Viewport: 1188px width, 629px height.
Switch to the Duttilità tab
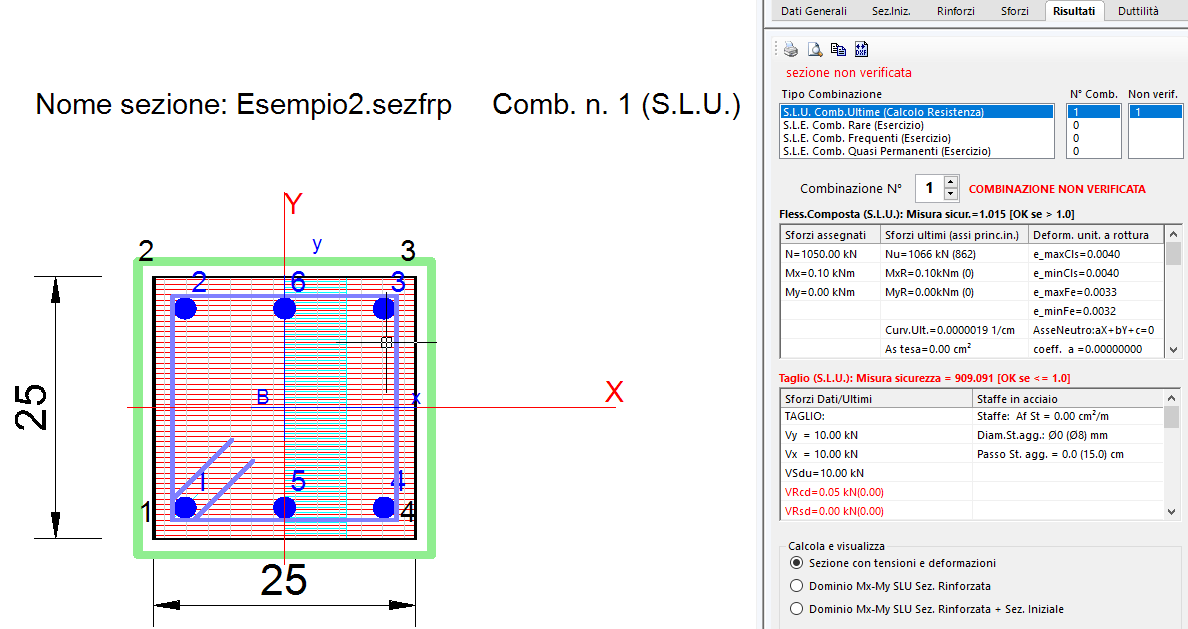[1138, 11]
